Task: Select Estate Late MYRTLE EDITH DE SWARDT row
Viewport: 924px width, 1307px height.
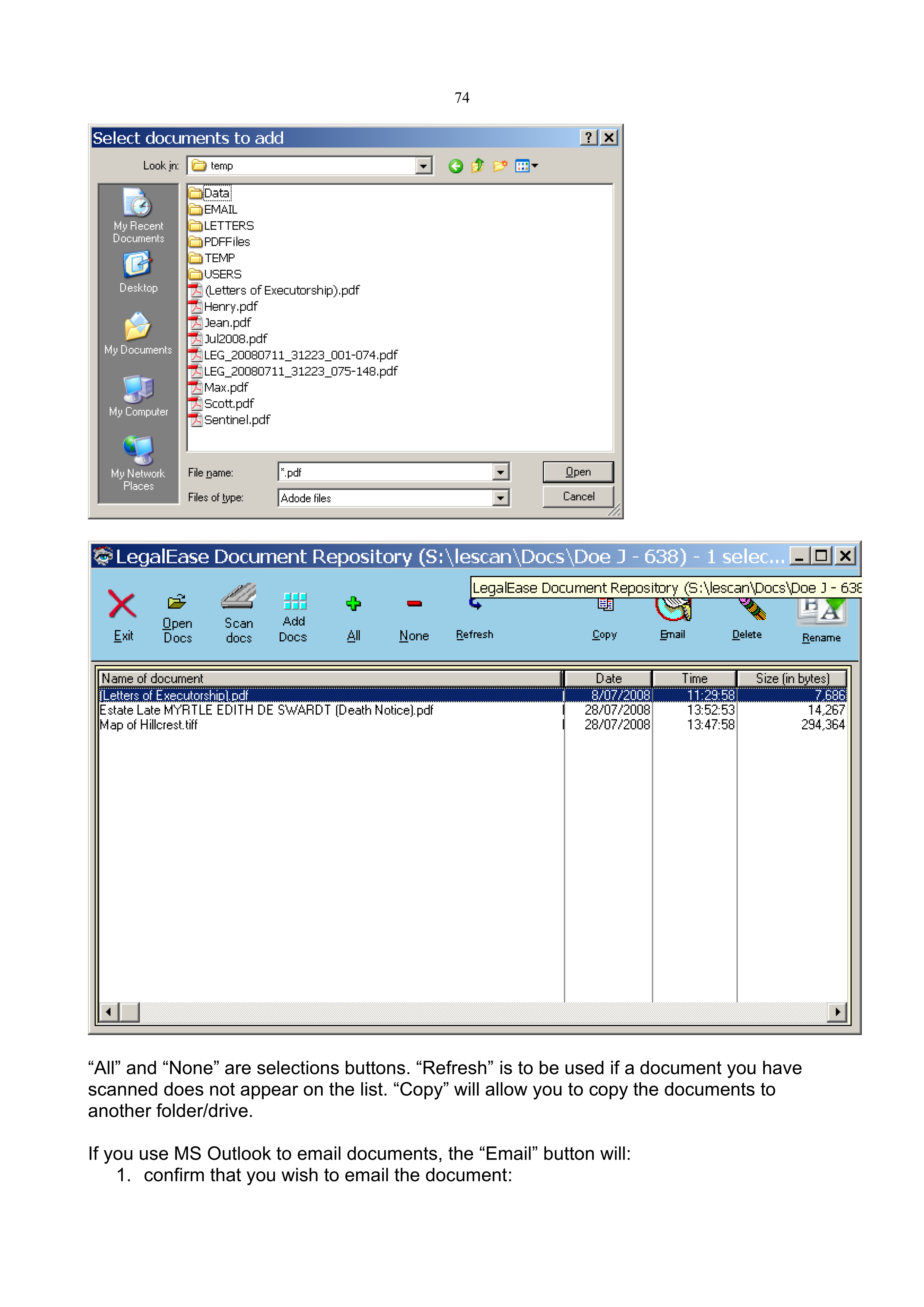Action: pos(473,710)
